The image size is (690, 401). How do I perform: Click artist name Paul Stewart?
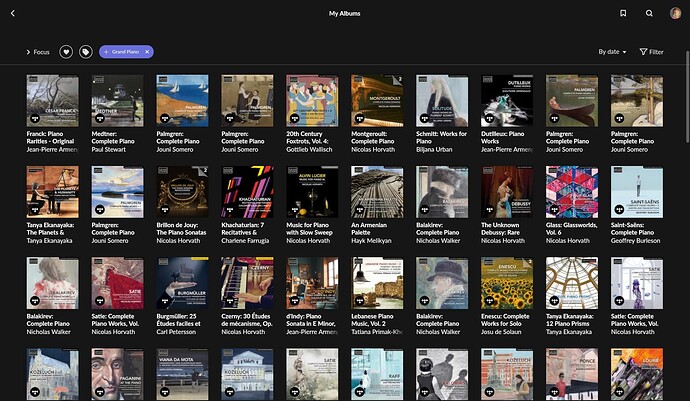click(x=109, y=150)
